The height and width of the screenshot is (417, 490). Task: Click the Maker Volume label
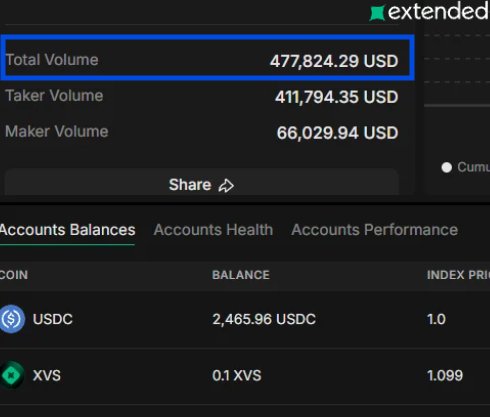click(x=57, y=131)
